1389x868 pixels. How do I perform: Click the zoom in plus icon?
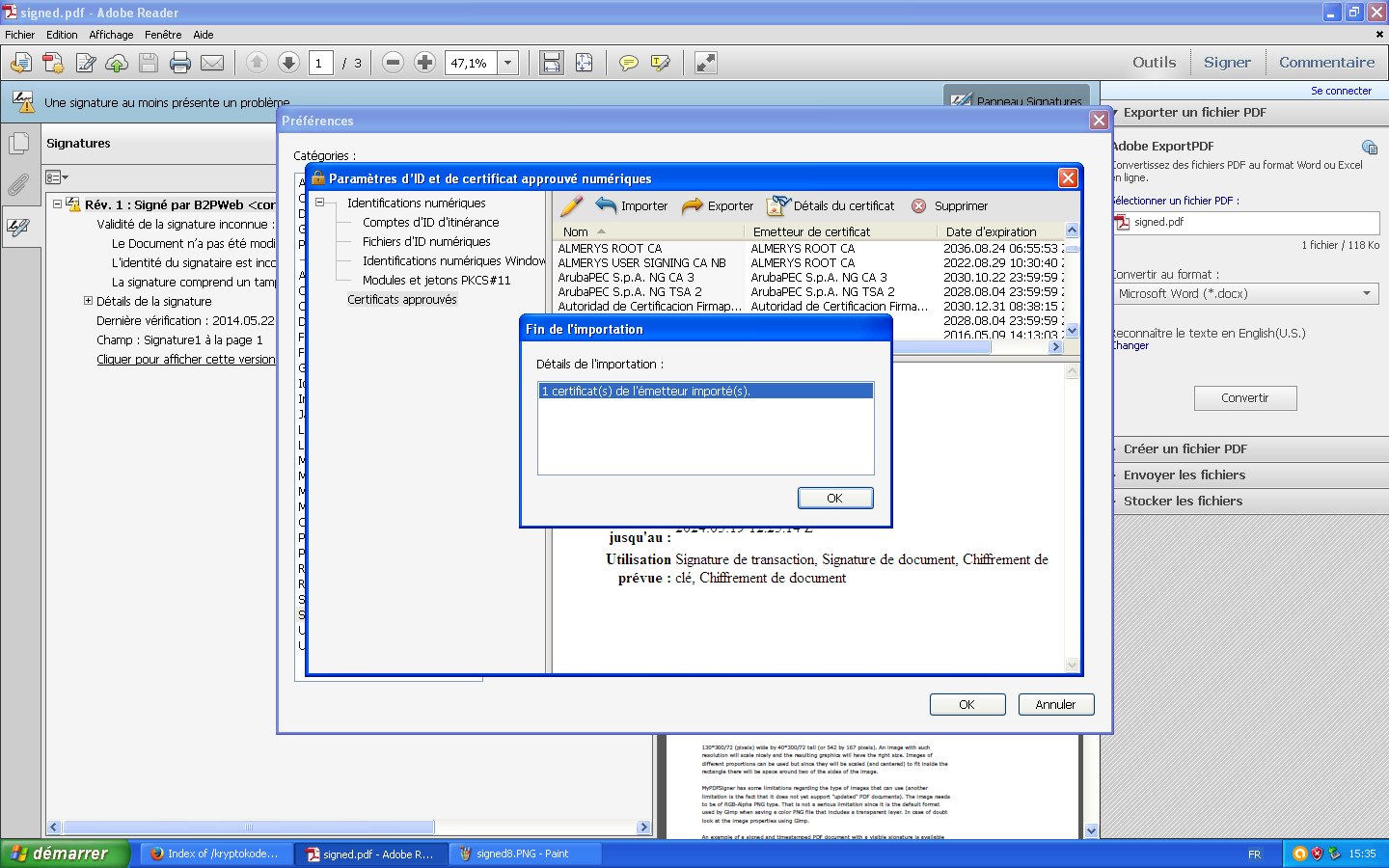[424, 63]
